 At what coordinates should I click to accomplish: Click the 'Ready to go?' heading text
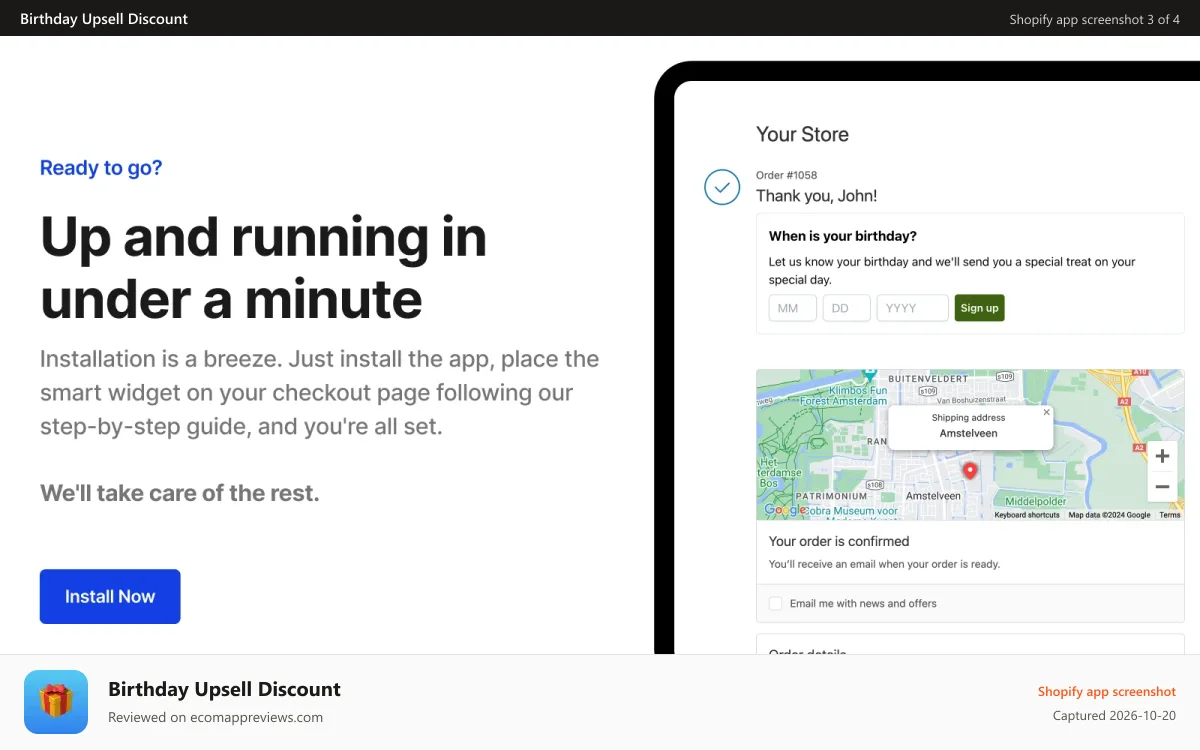point(101,168)
